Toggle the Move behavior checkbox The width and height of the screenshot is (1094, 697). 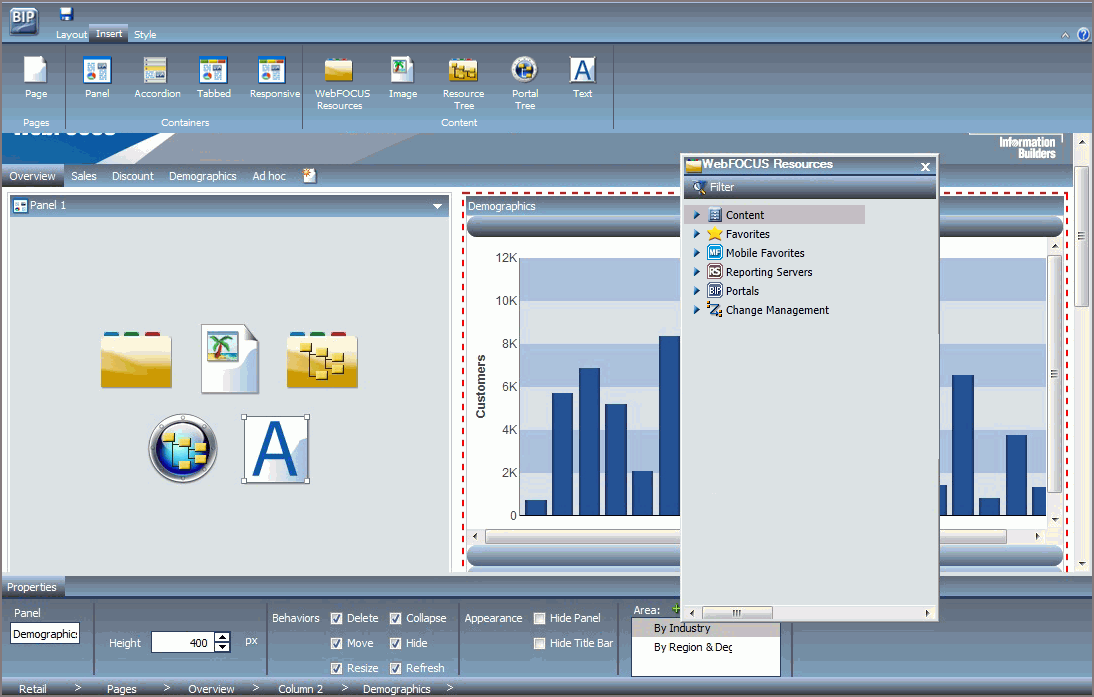[336, 643]
